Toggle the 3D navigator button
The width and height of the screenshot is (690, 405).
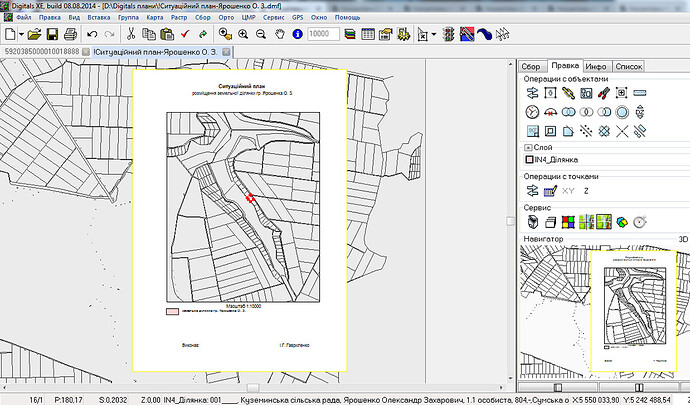click(683, 239)
